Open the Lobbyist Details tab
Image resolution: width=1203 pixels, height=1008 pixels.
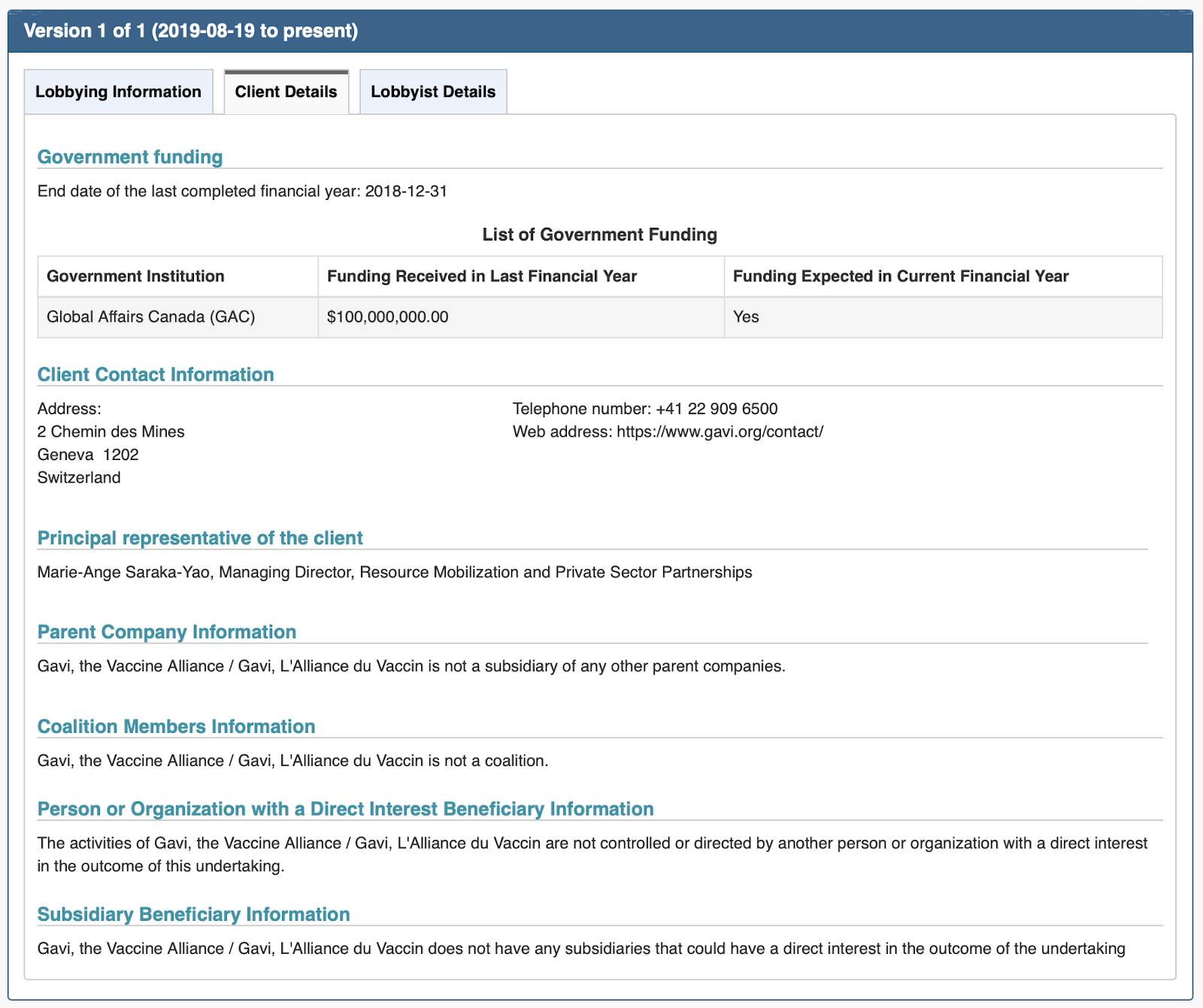pos(433,92)
